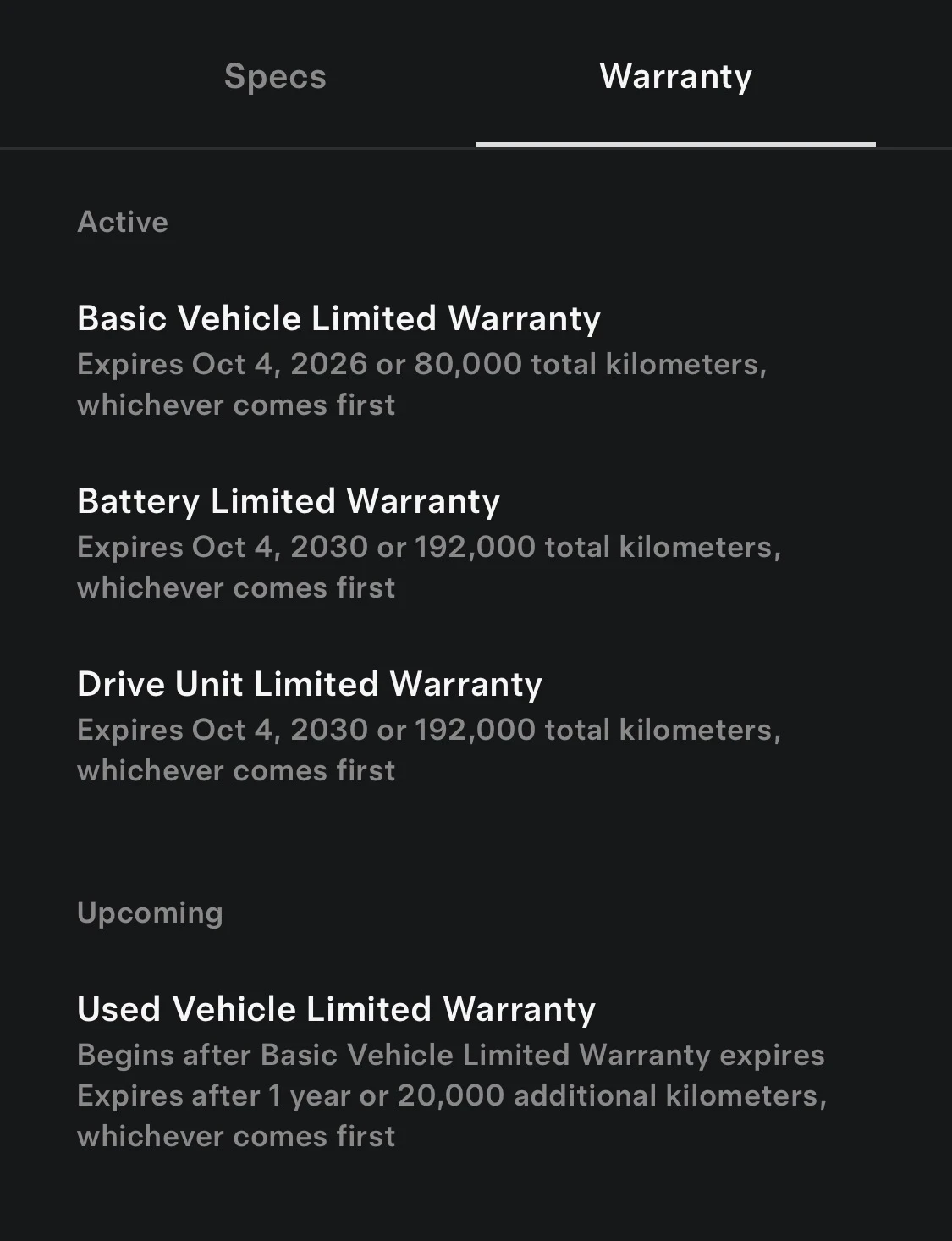Click Specs to leave the Warranty view
The image size is (952, 1241).
point(274,76)
